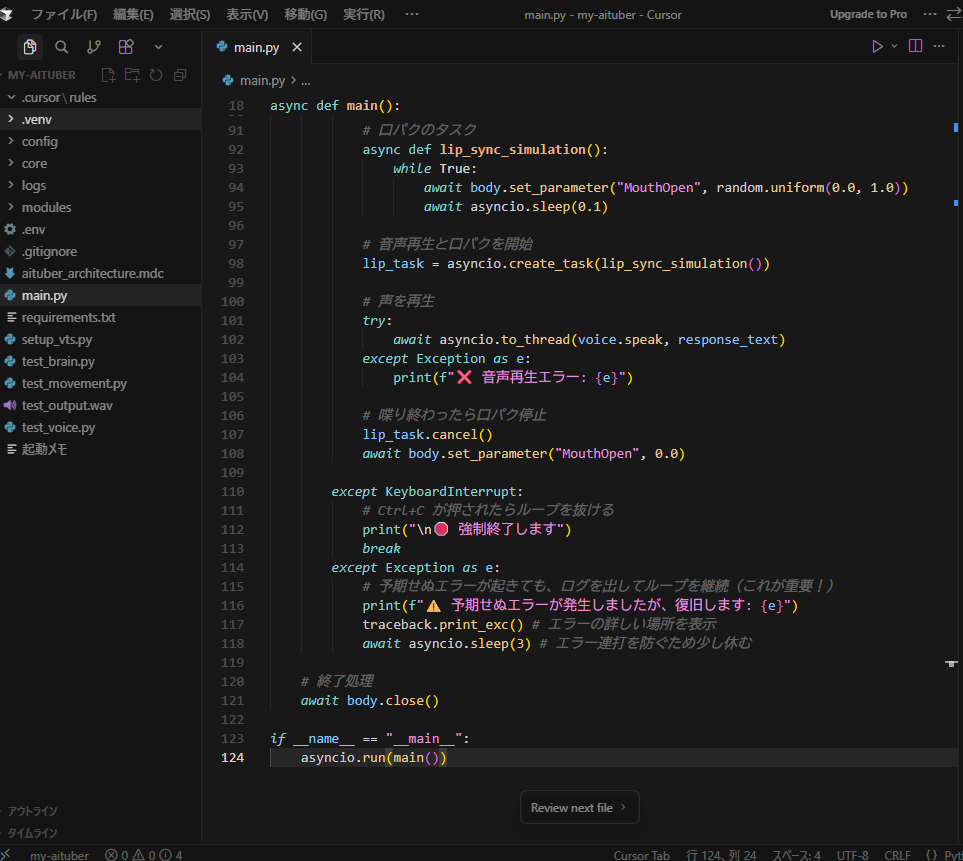963x861 pixels.
Task: Run the Python file with play icon
Action: [x=877, y=47]
